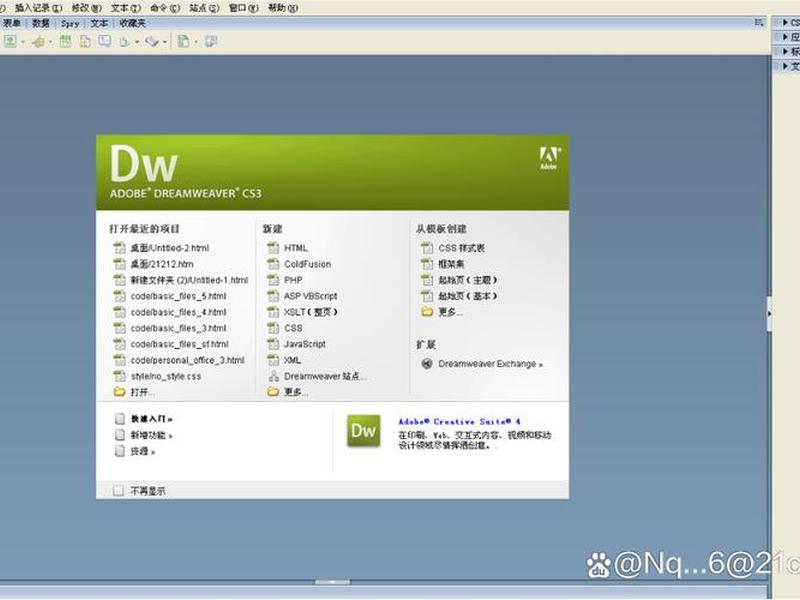Open the 窗口 menu
The height and width of the screenshot is (600, 800).
coord(243,8)
